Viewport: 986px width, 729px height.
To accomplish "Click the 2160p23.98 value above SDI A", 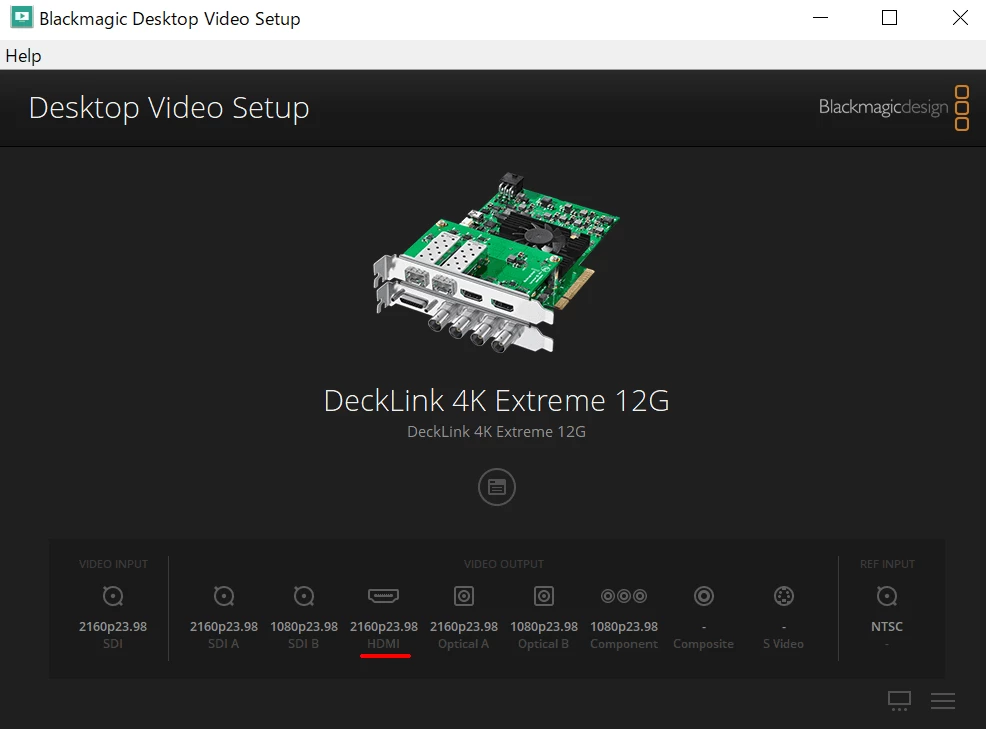I will click(x=224, y=627).
